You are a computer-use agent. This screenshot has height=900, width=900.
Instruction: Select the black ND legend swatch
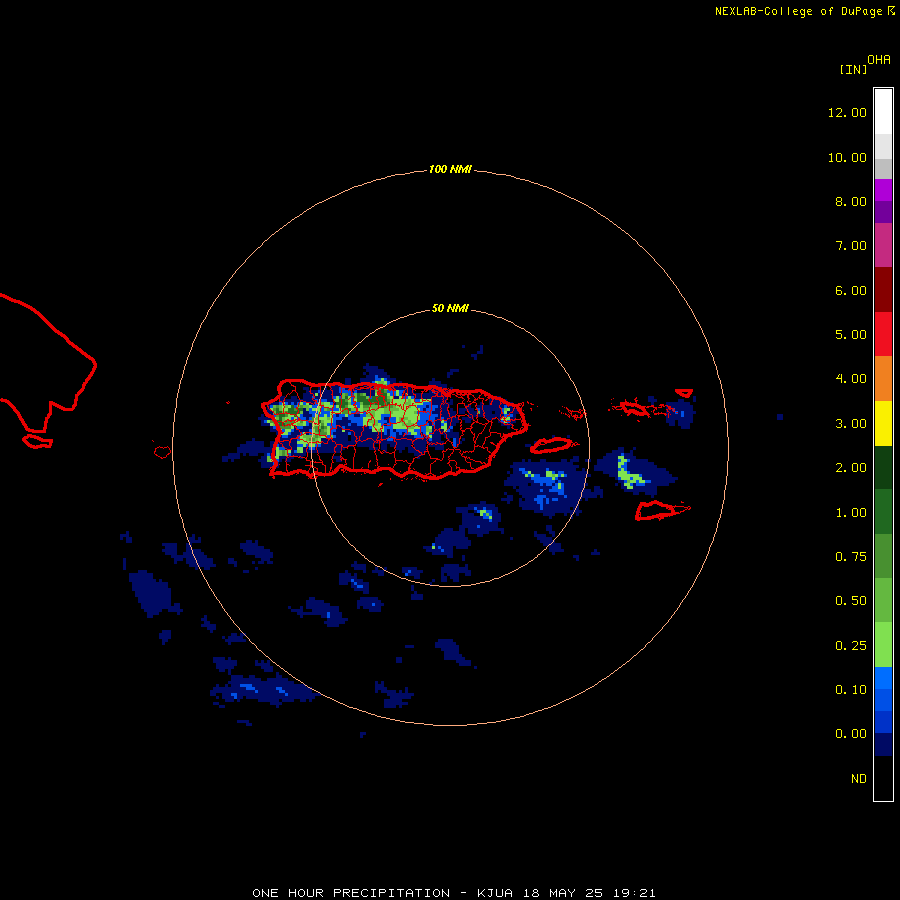(x=883, y=778)
